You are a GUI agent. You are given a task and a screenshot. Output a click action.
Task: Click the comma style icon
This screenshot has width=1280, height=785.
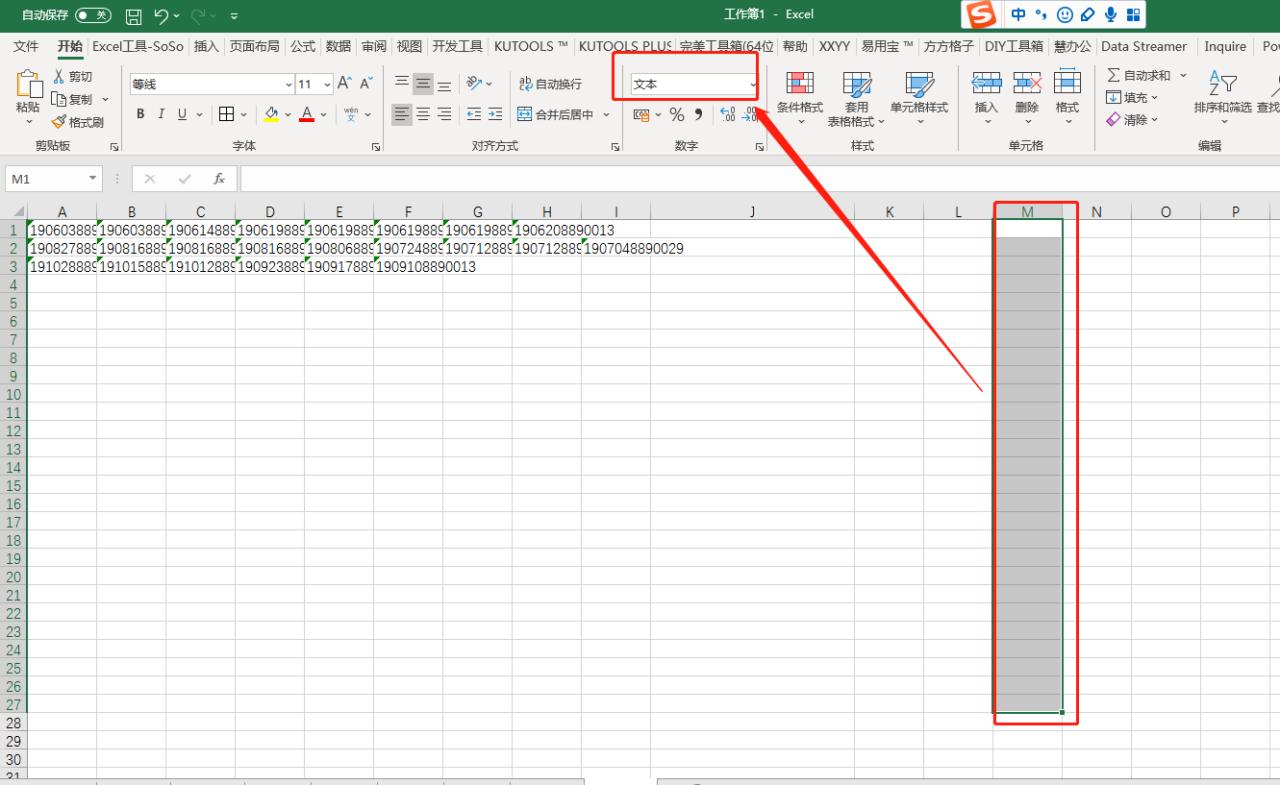point(699,114)
